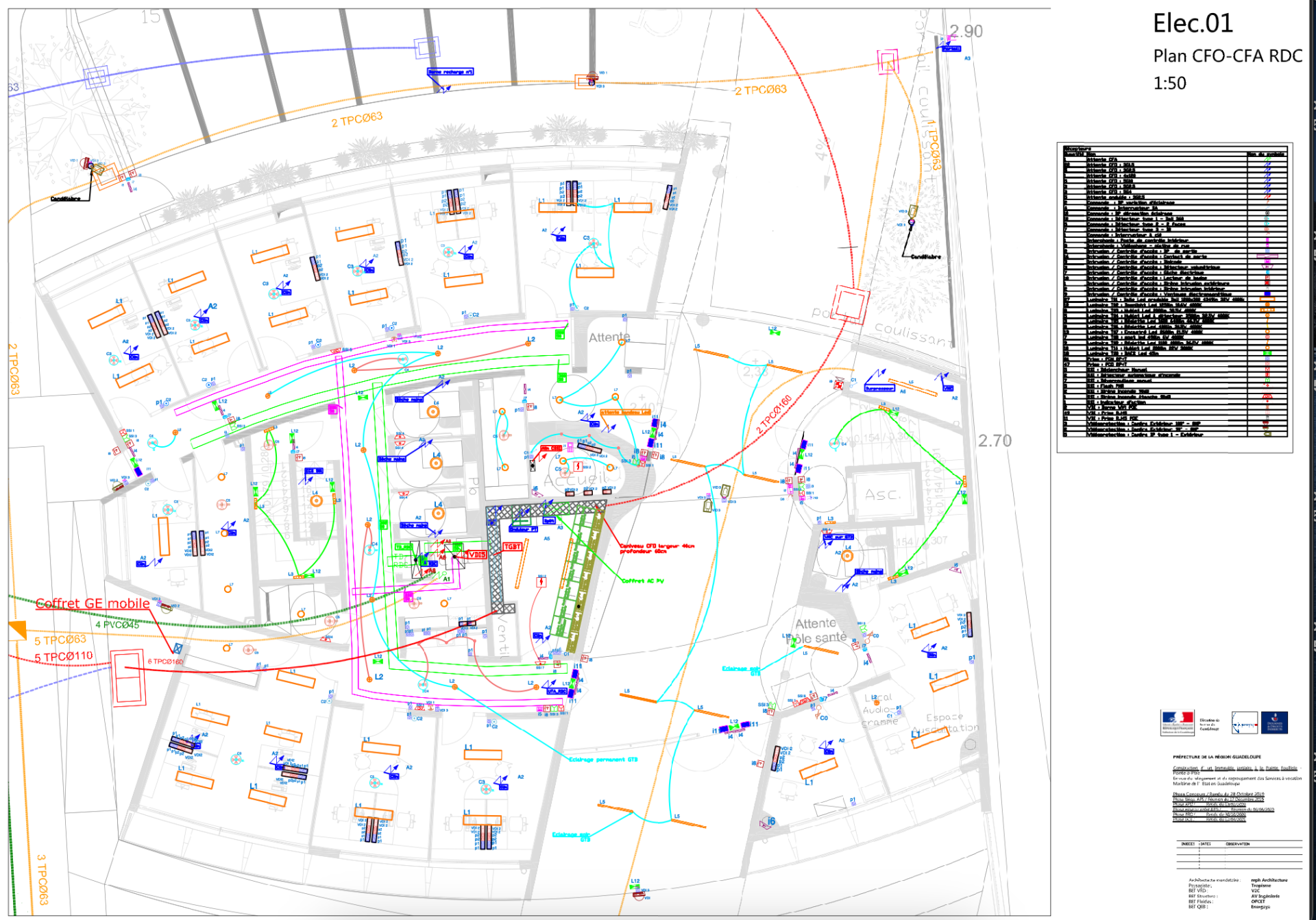The width and height of the screenshot is (1316, 920).
Task: Click the 1:50 scale text
Action: (1169, 83)
